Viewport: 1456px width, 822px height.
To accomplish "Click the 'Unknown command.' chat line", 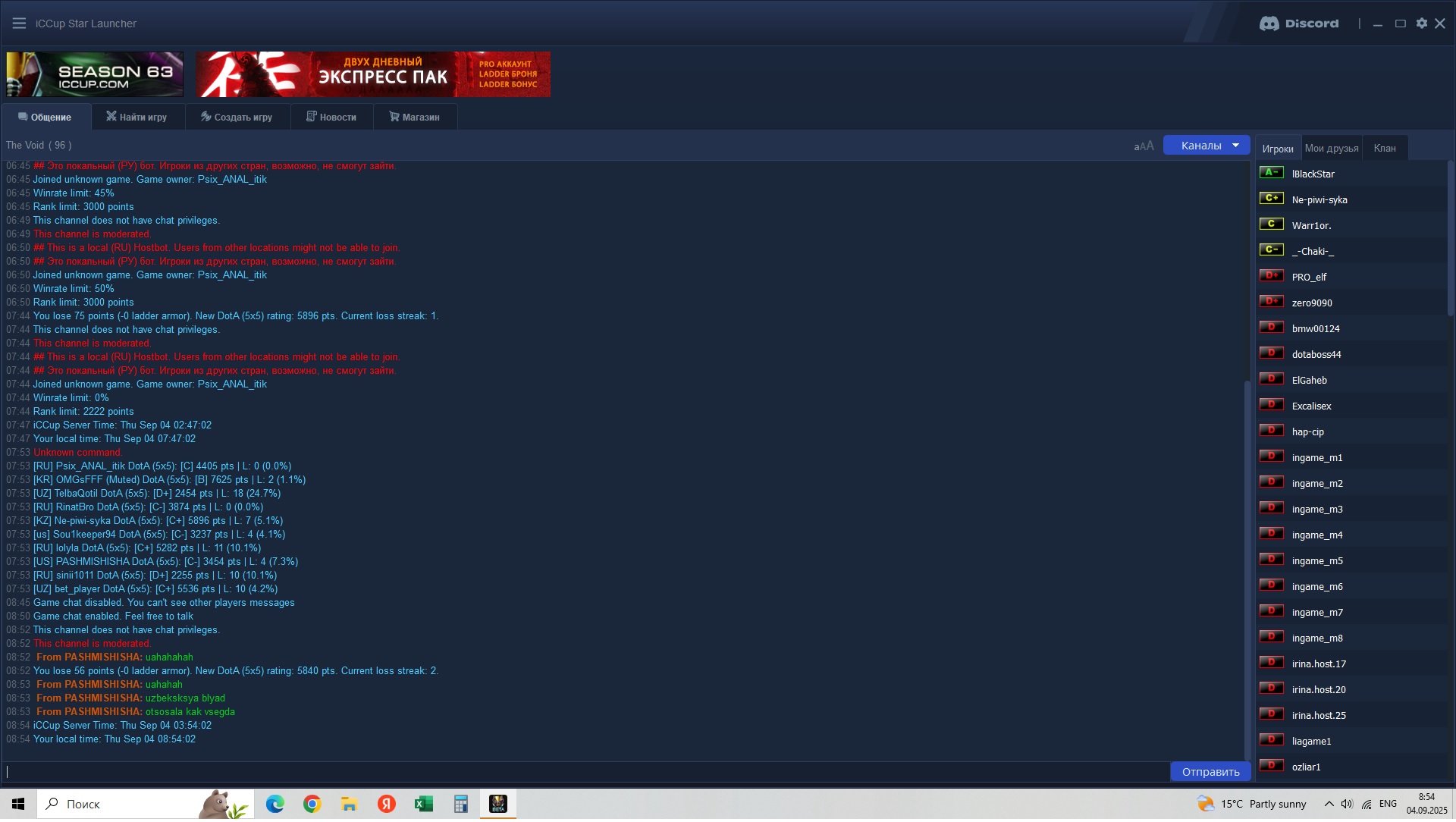I will pyautogui.click(x=77, y=453).
